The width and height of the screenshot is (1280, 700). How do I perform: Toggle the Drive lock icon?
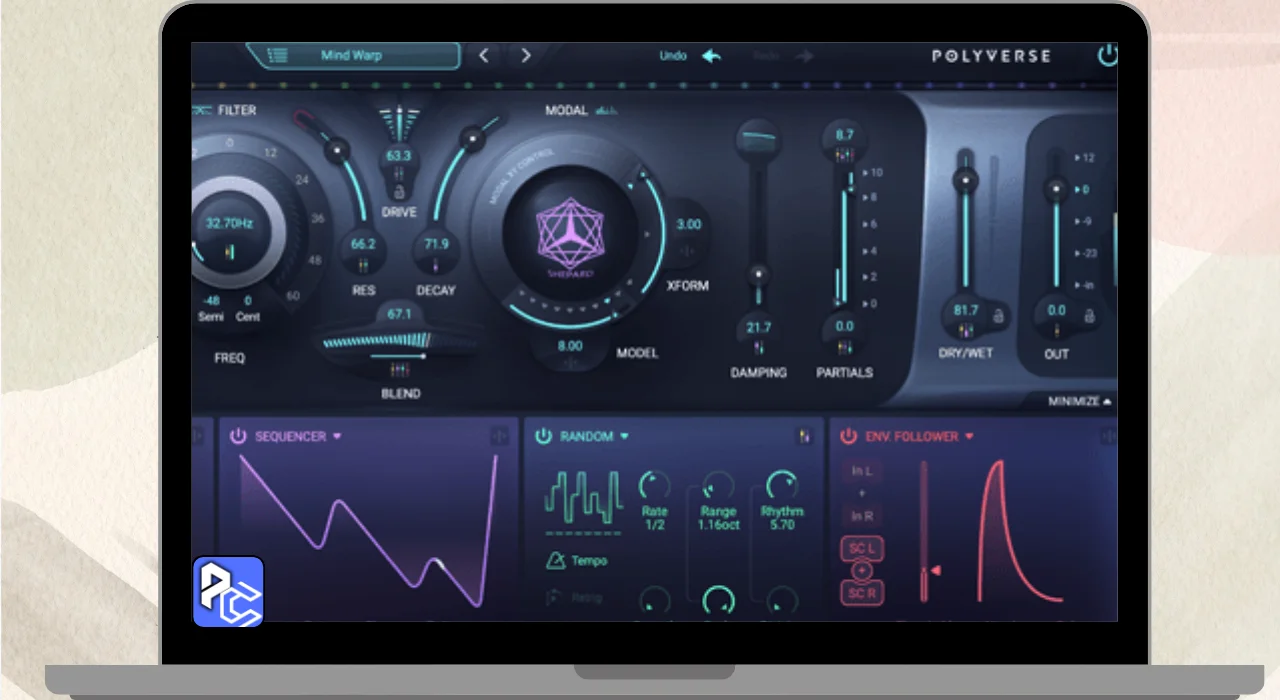click(x=399, y=191)
